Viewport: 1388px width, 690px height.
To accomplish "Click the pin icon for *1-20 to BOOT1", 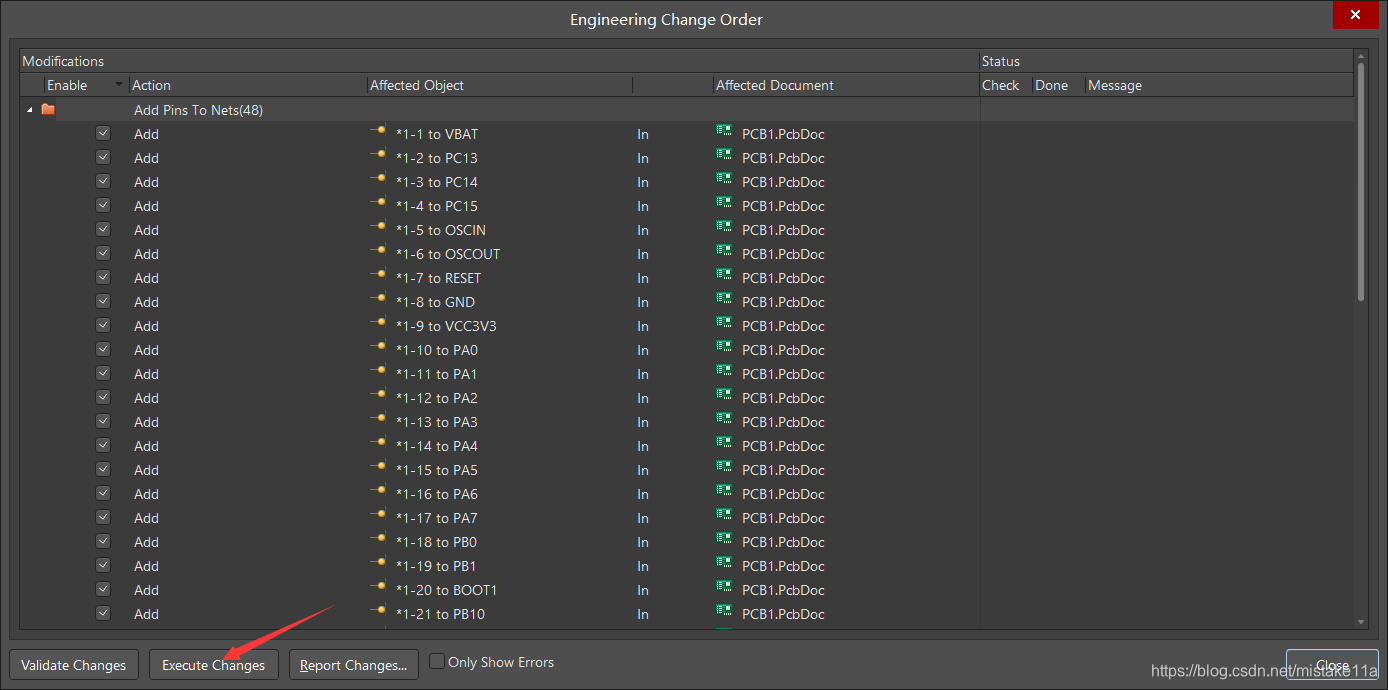I will pos(378,589).
